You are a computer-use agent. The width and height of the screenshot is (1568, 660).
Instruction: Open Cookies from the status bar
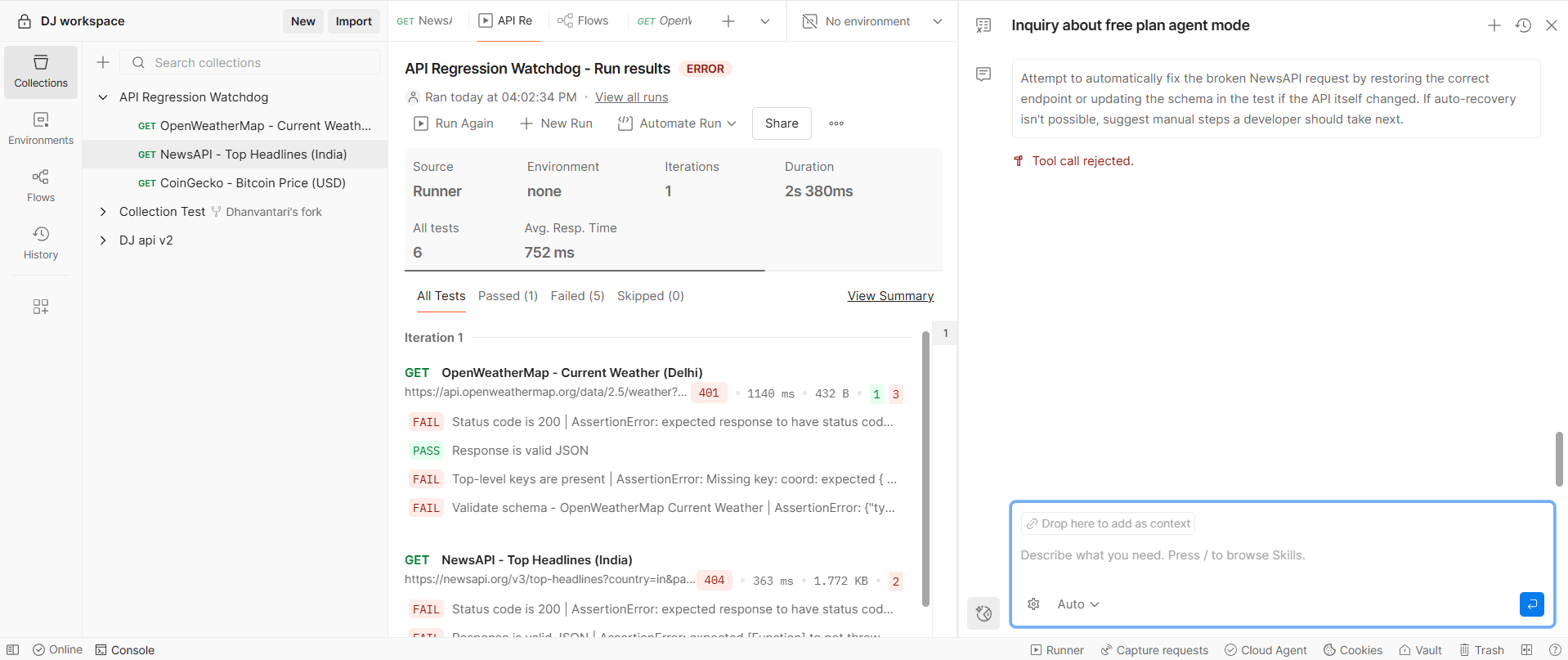[x=1353, y=650]
